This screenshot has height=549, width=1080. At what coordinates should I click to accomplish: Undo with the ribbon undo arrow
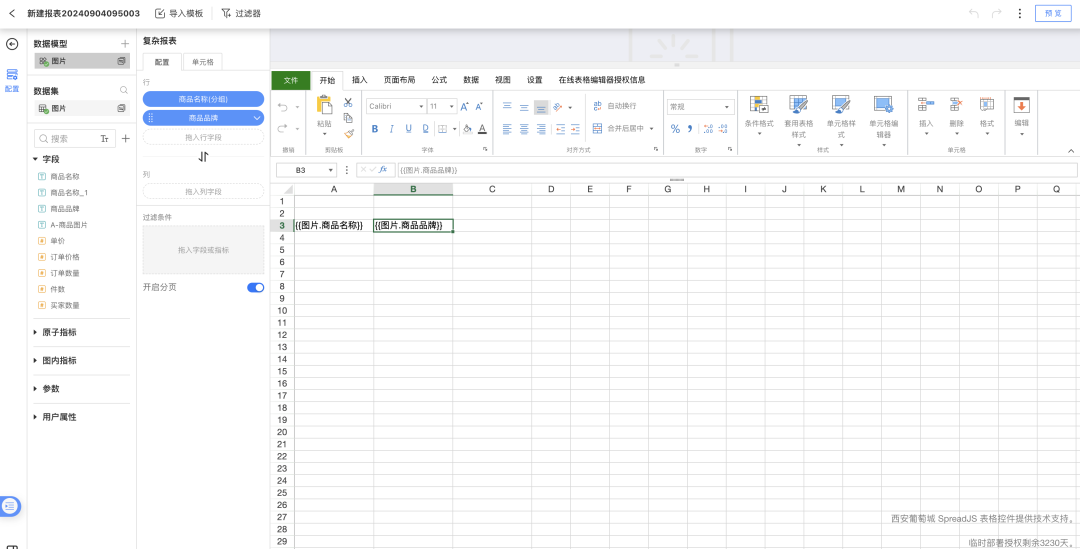tap(283, 107)
